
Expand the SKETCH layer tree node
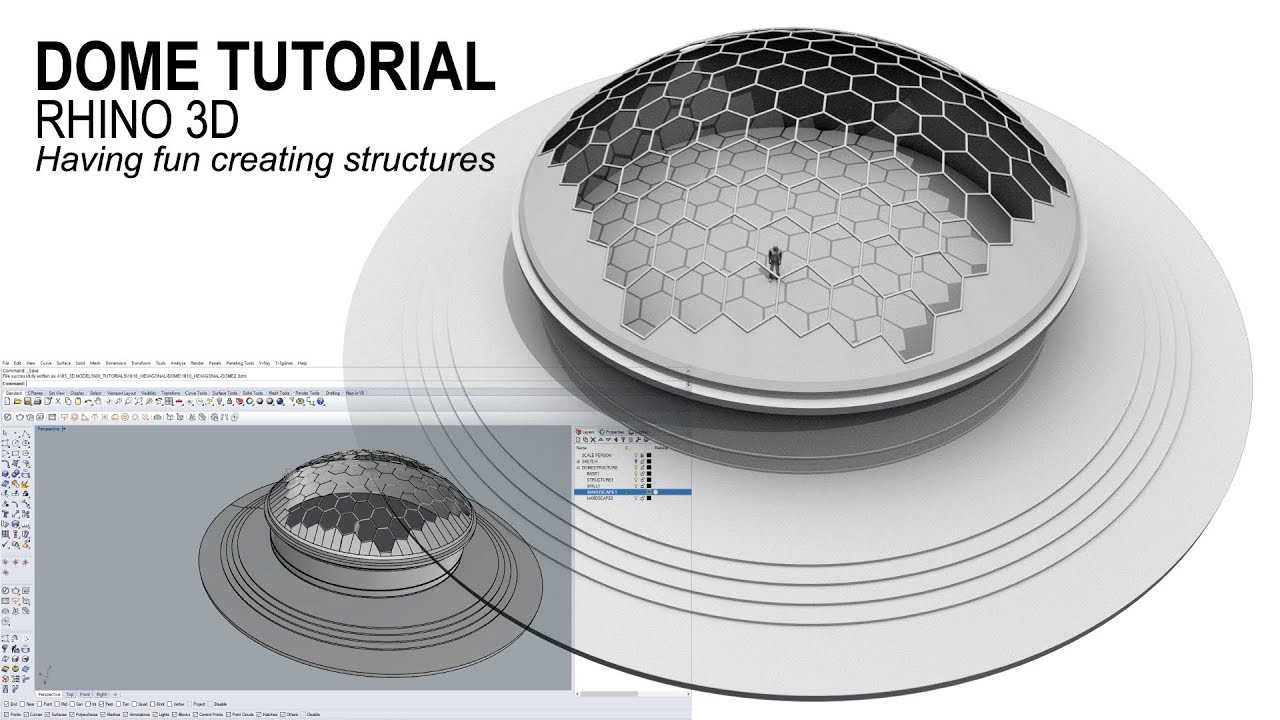click(578, 461)
